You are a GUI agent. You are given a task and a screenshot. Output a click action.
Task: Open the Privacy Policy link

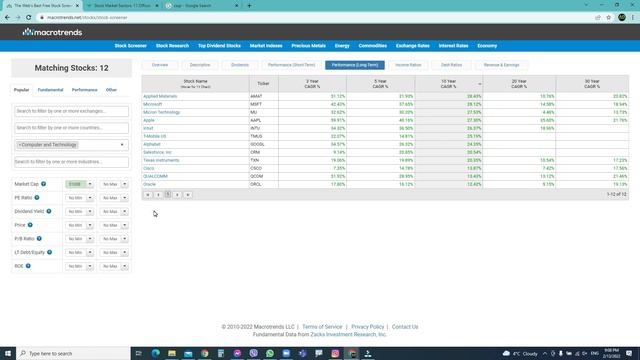[367, 327]
